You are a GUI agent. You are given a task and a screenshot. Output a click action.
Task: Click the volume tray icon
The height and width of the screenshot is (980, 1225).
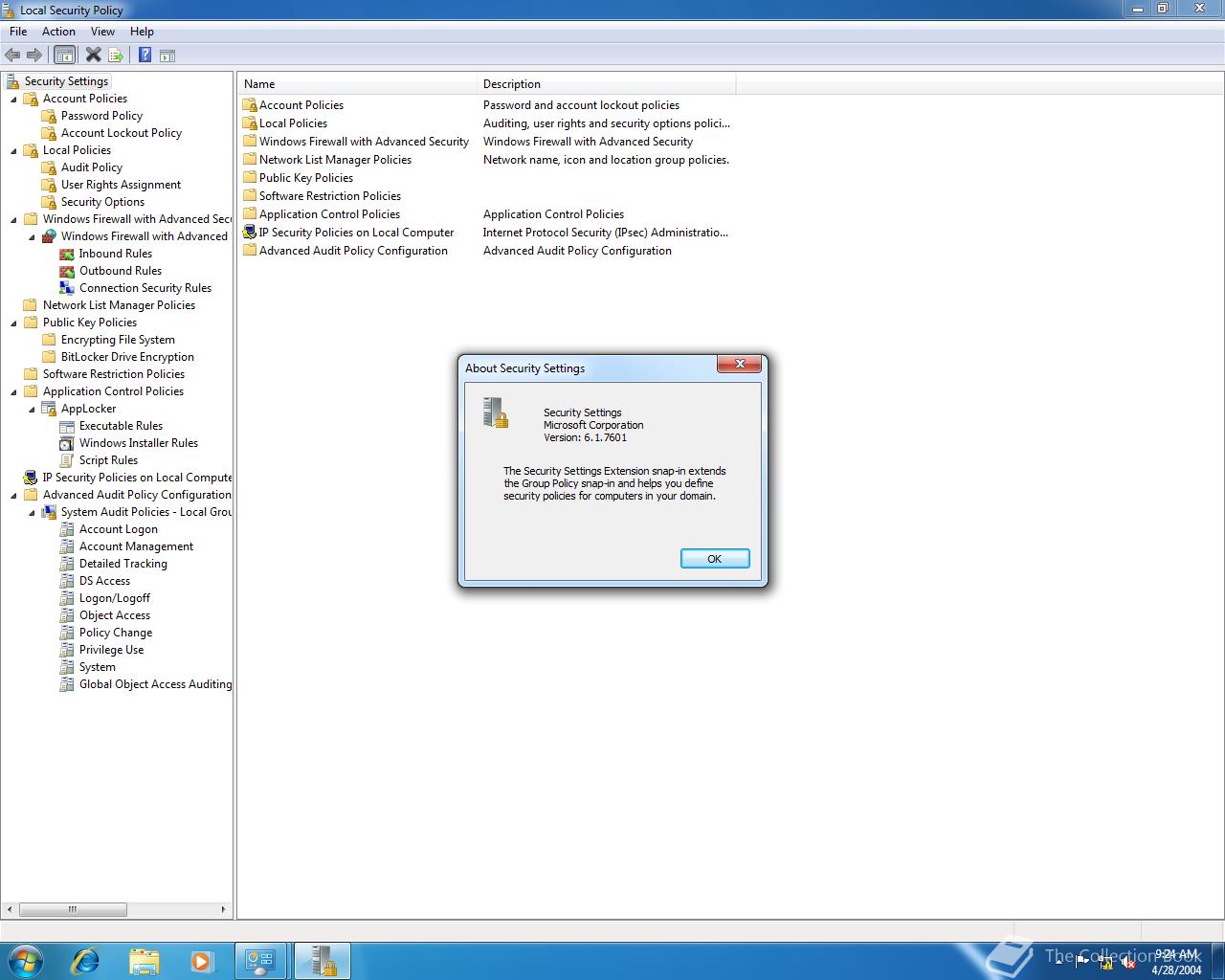[x=1127, y=963]
